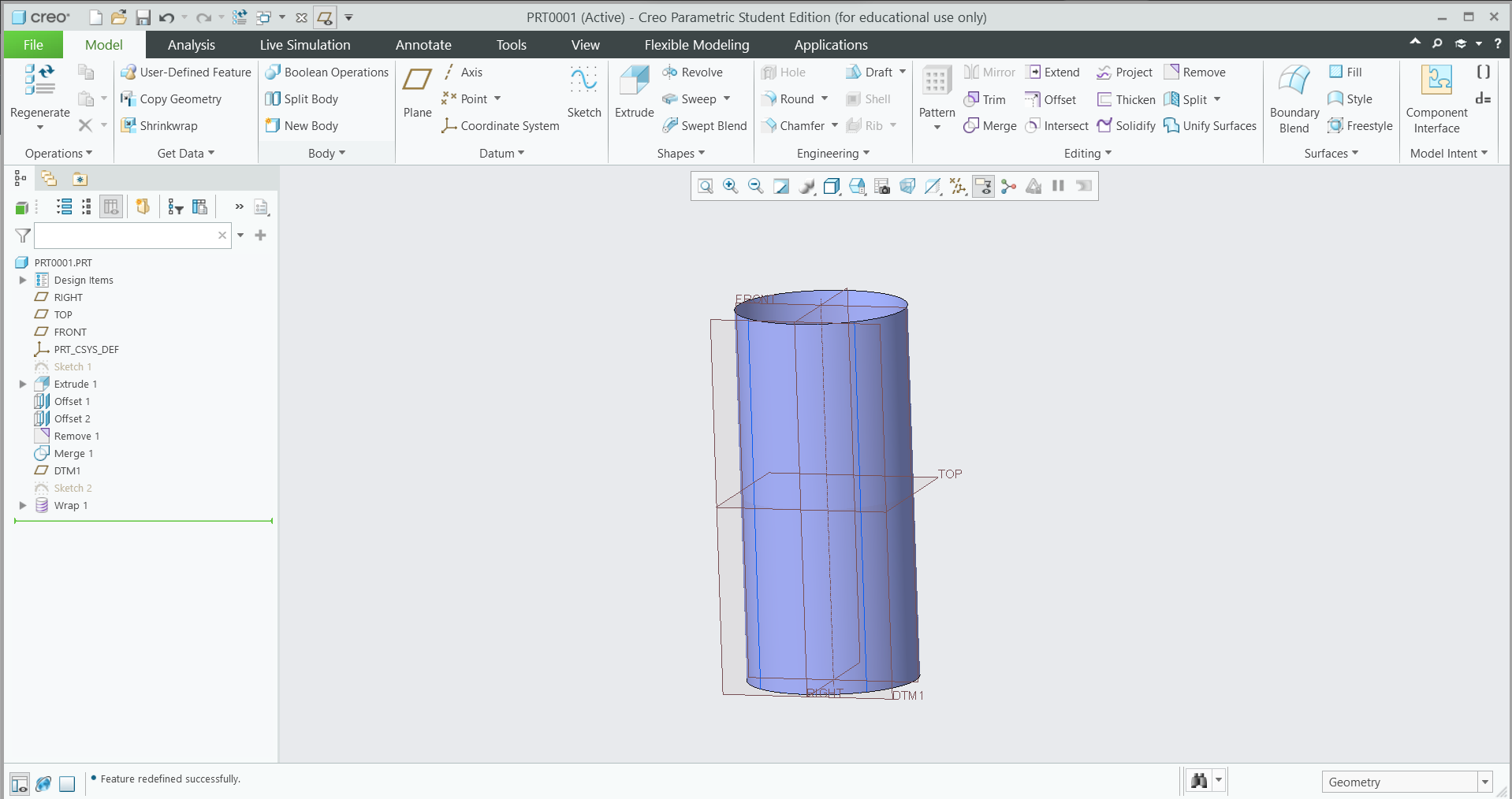Click Zoom In on the graphics toolbar
The image size is (1512, 799).
[x=731, y=186]
